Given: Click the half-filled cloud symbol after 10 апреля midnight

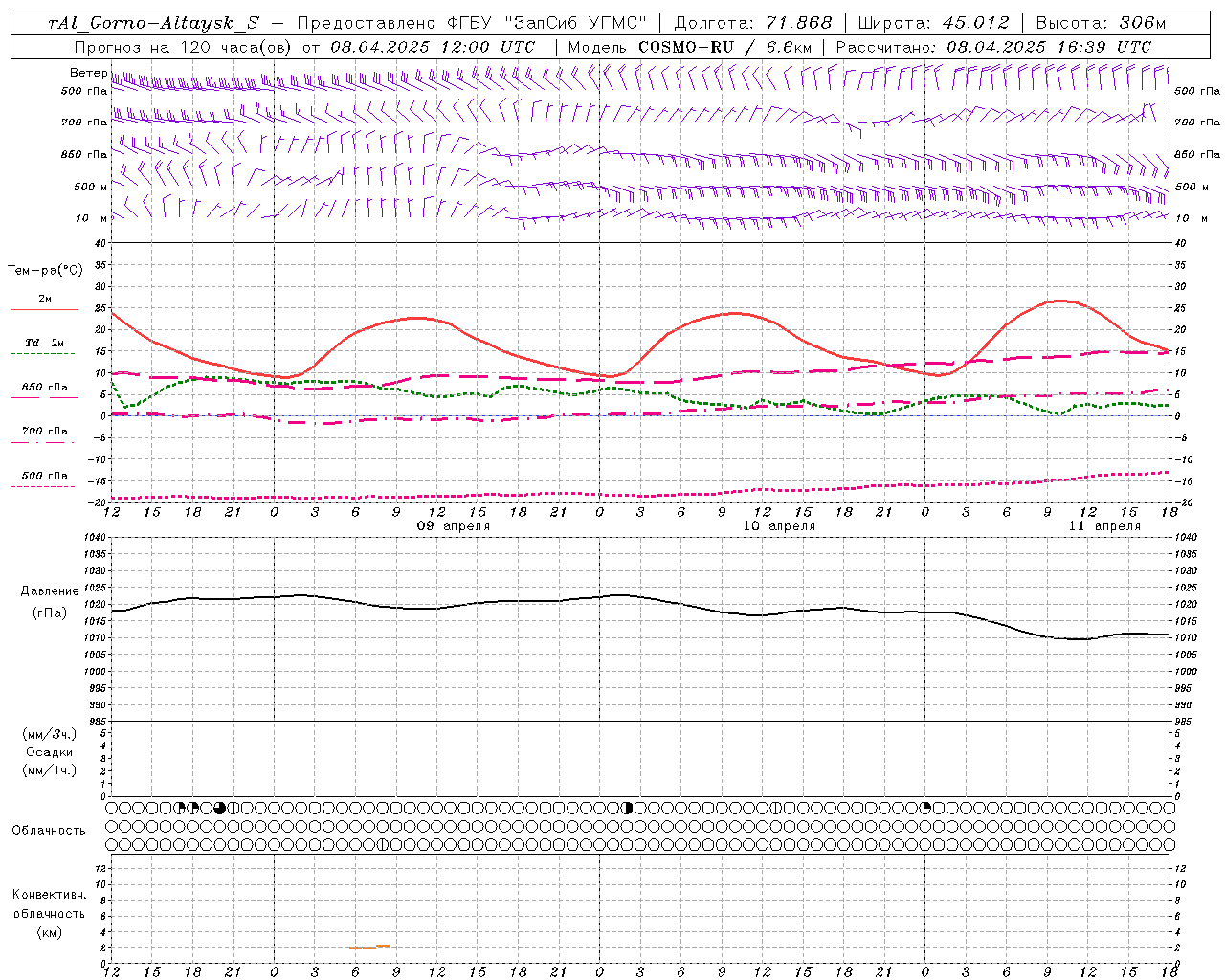Looking at the screenshot, I should [628, 808].
